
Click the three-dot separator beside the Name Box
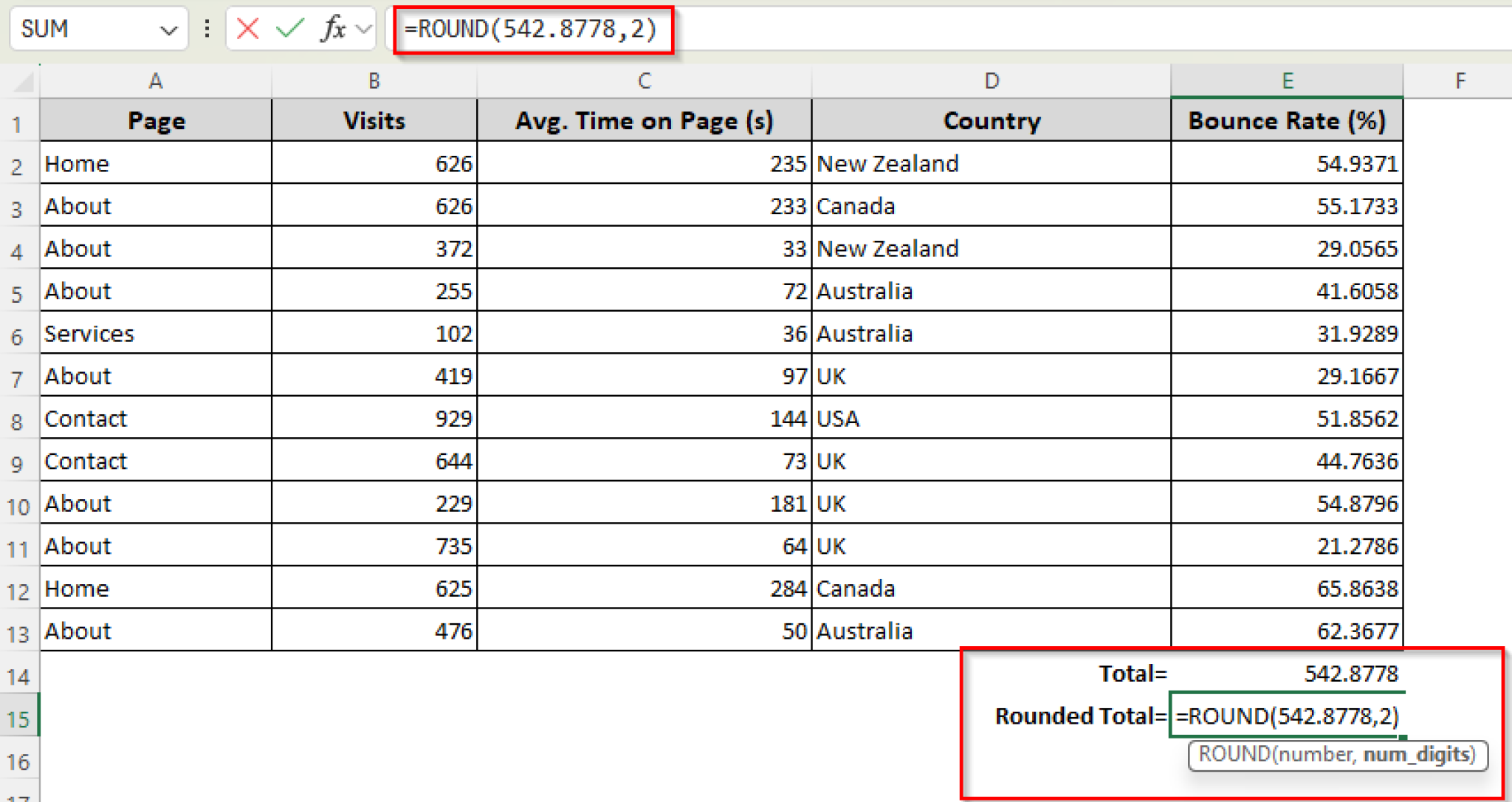tap(206, 30)
